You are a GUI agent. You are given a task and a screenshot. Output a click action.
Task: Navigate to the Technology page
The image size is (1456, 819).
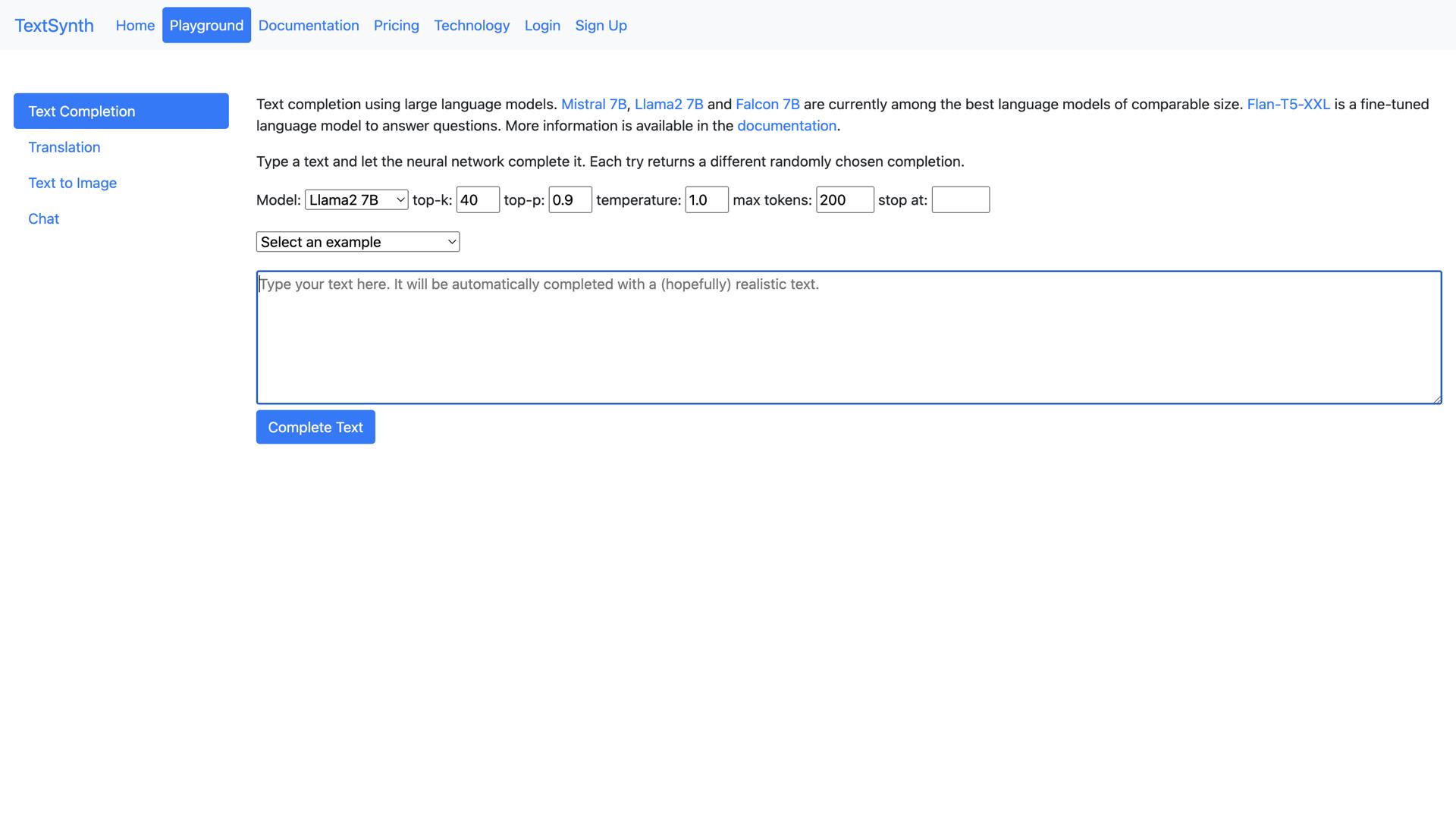[x=472, y=26]
